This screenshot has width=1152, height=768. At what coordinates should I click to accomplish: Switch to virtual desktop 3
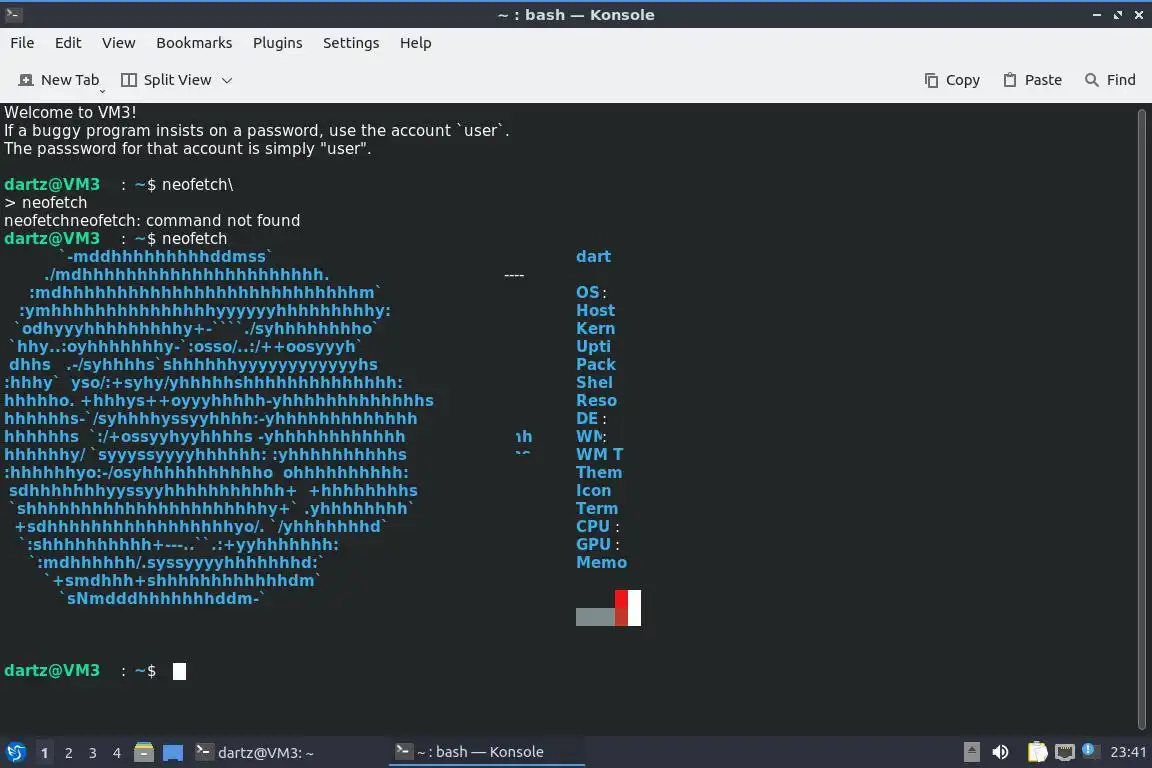point(93,753)
